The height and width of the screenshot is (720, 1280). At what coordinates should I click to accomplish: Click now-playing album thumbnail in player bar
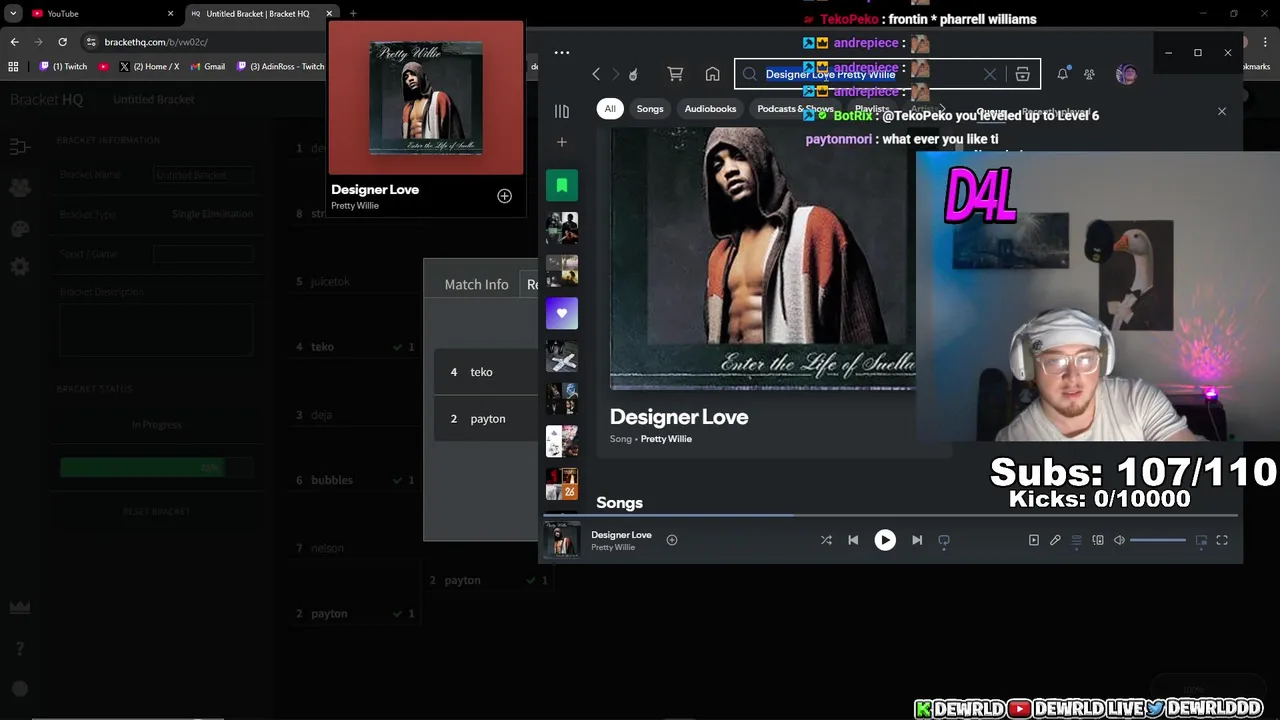(562, 540)
